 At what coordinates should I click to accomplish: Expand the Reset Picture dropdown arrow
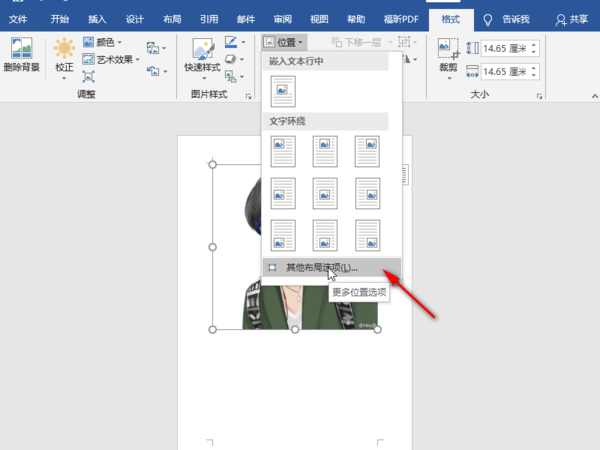click(x=165, y=72)
